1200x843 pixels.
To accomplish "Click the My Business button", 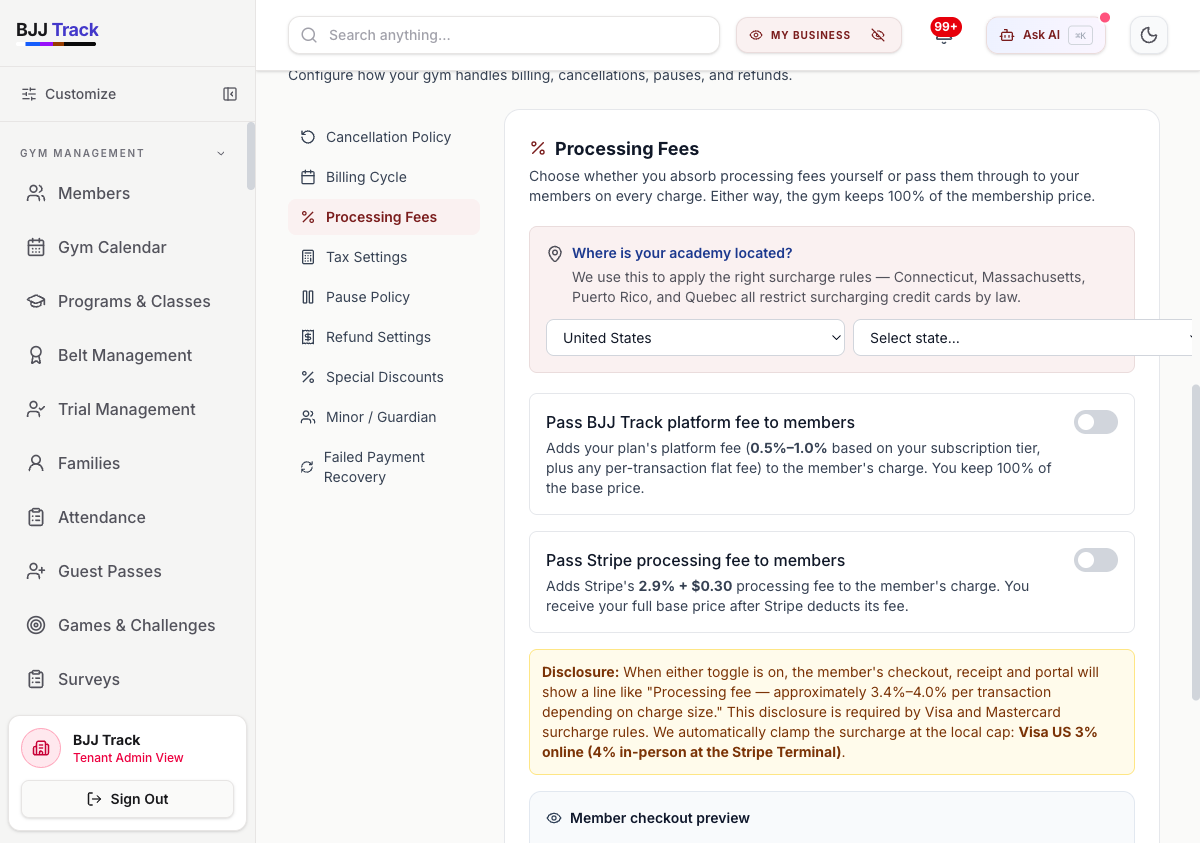I will 819,35.
